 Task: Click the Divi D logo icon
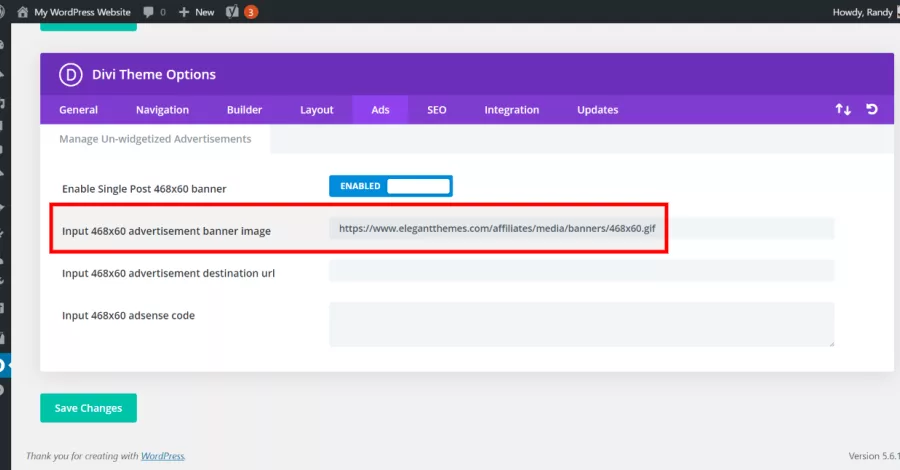pyautogui.click(x=71, y=75)
